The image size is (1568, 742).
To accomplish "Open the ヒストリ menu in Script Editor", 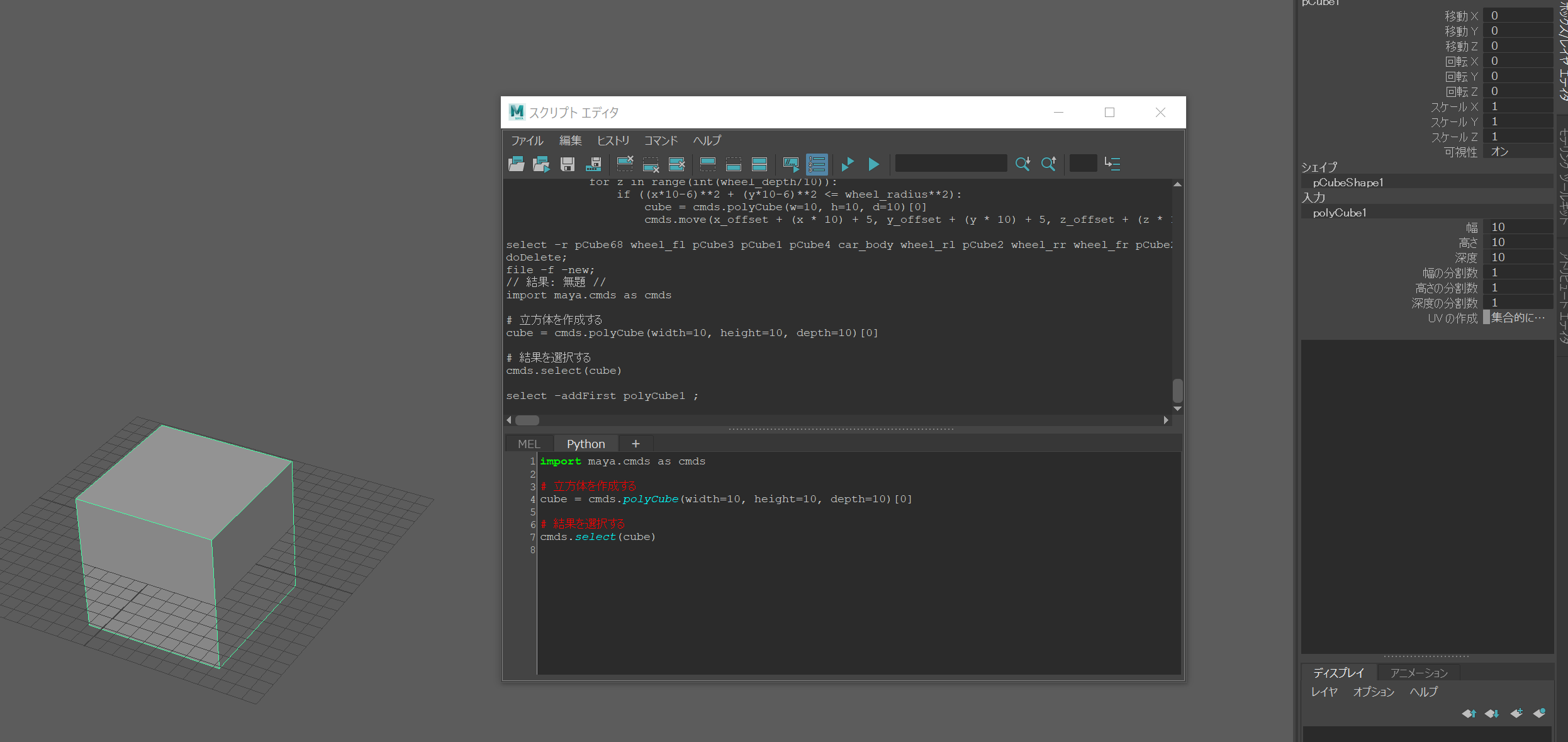I will tap(613, 140).
